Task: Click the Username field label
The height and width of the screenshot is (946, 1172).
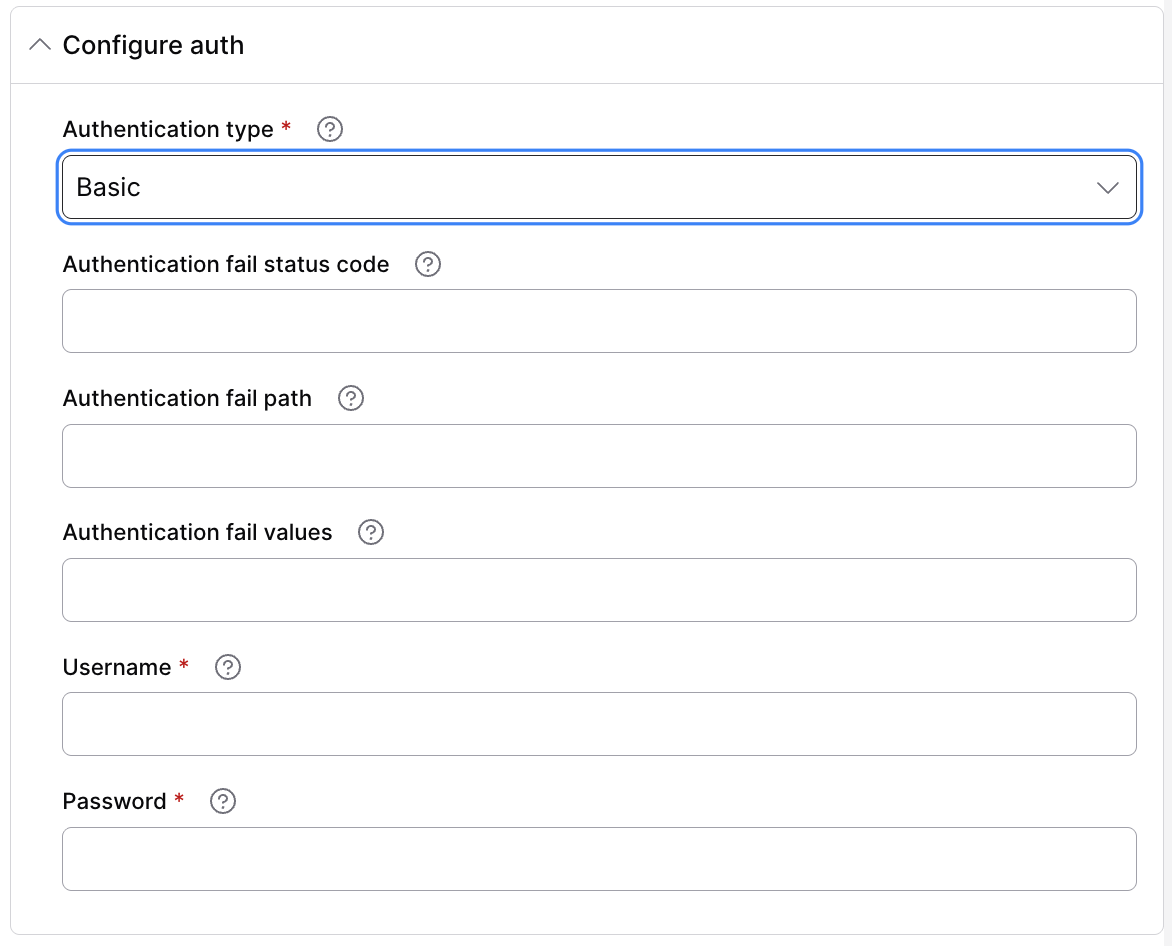Action: (x=117, y=667)
